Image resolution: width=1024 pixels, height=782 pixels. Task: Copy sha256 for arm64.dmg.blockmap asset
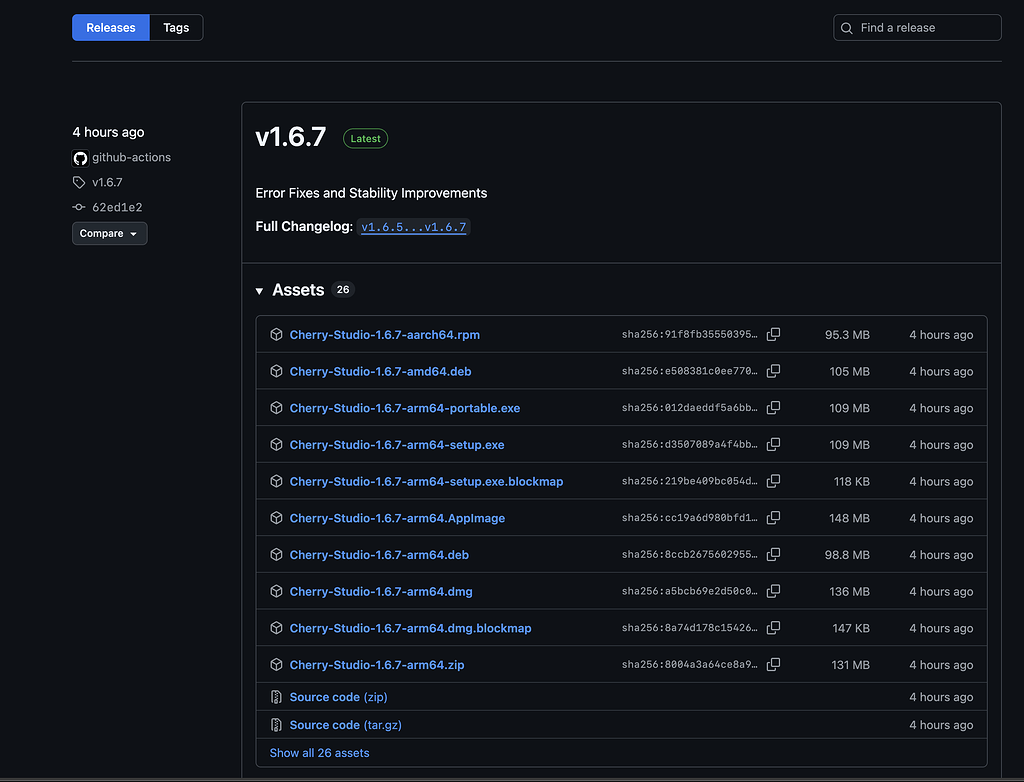click(x=773, y=628)
